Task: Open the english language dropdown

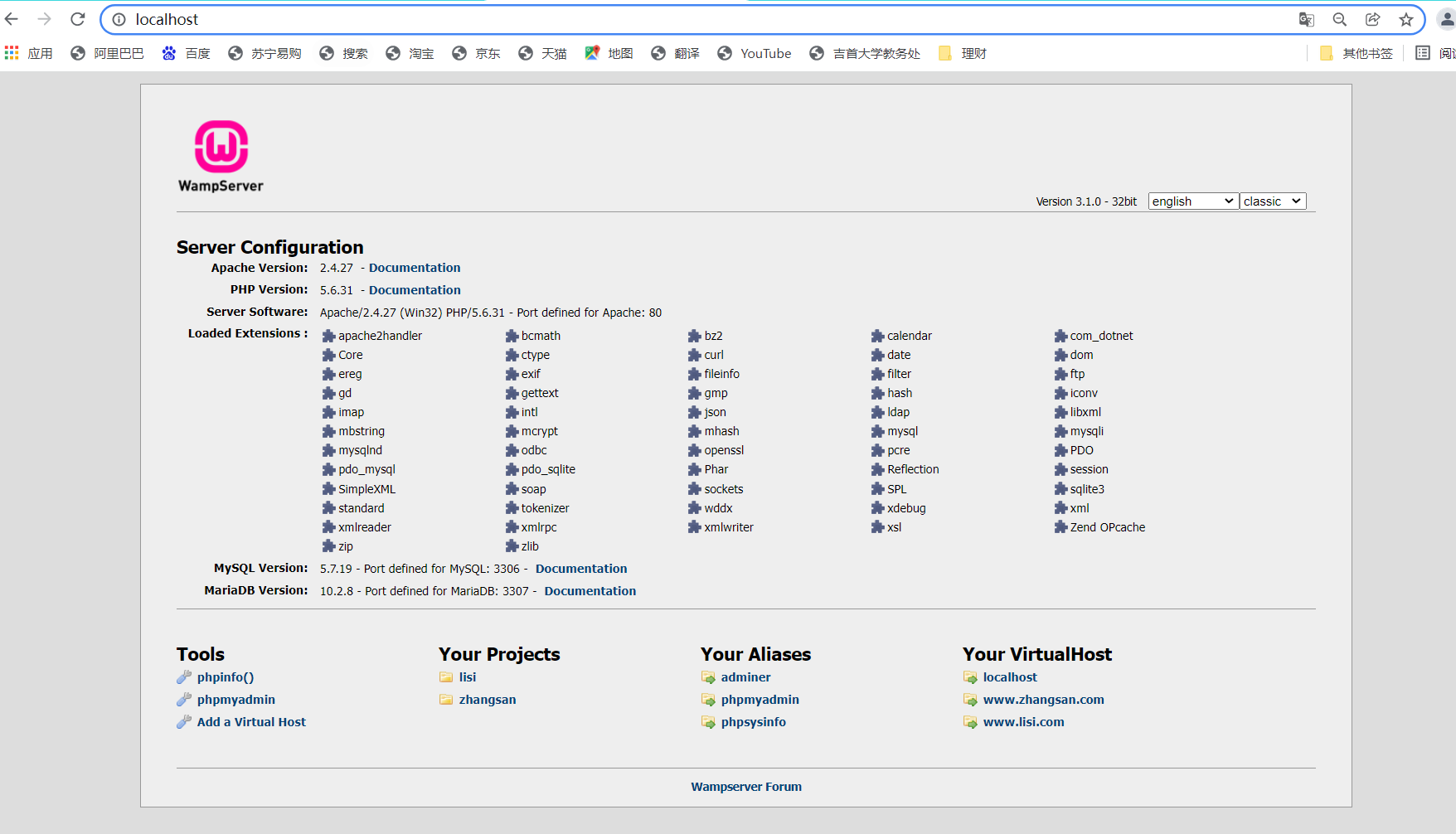Action: pyautogui.click(x=1193, y=201)
